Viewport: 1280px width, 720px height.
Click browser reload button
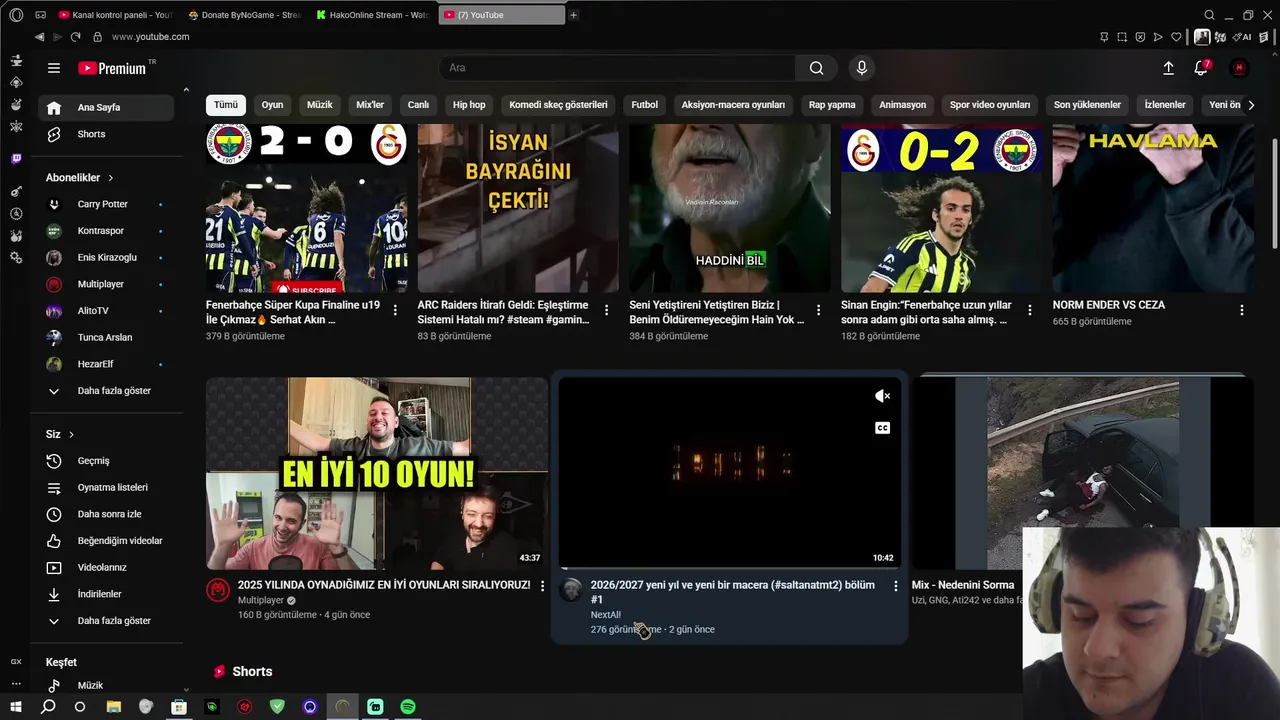click(75, 37)
